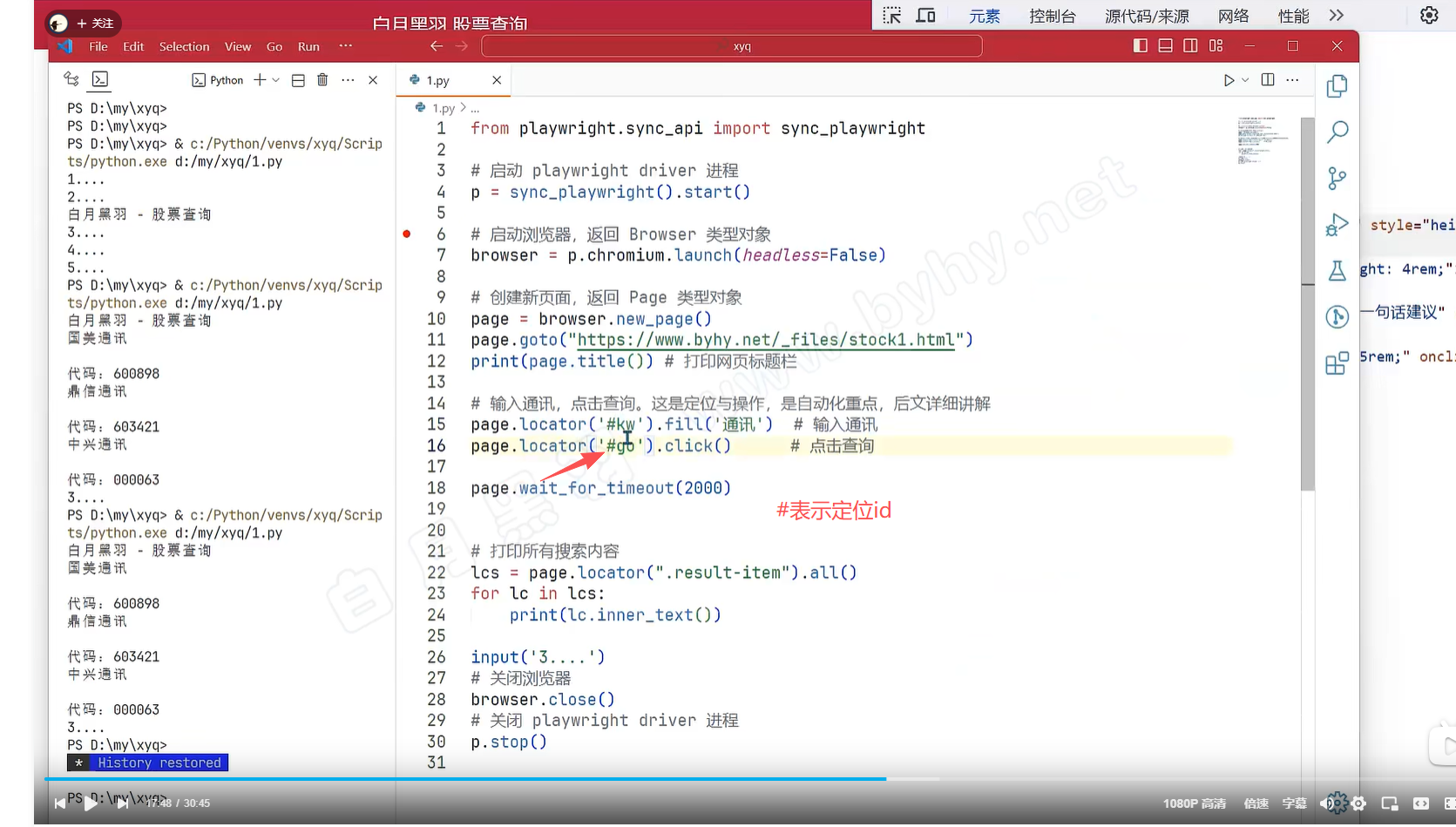Split the terminal panel
Image resolution: width=1456 pixels, height=827 pixels.
click(298, 80)
